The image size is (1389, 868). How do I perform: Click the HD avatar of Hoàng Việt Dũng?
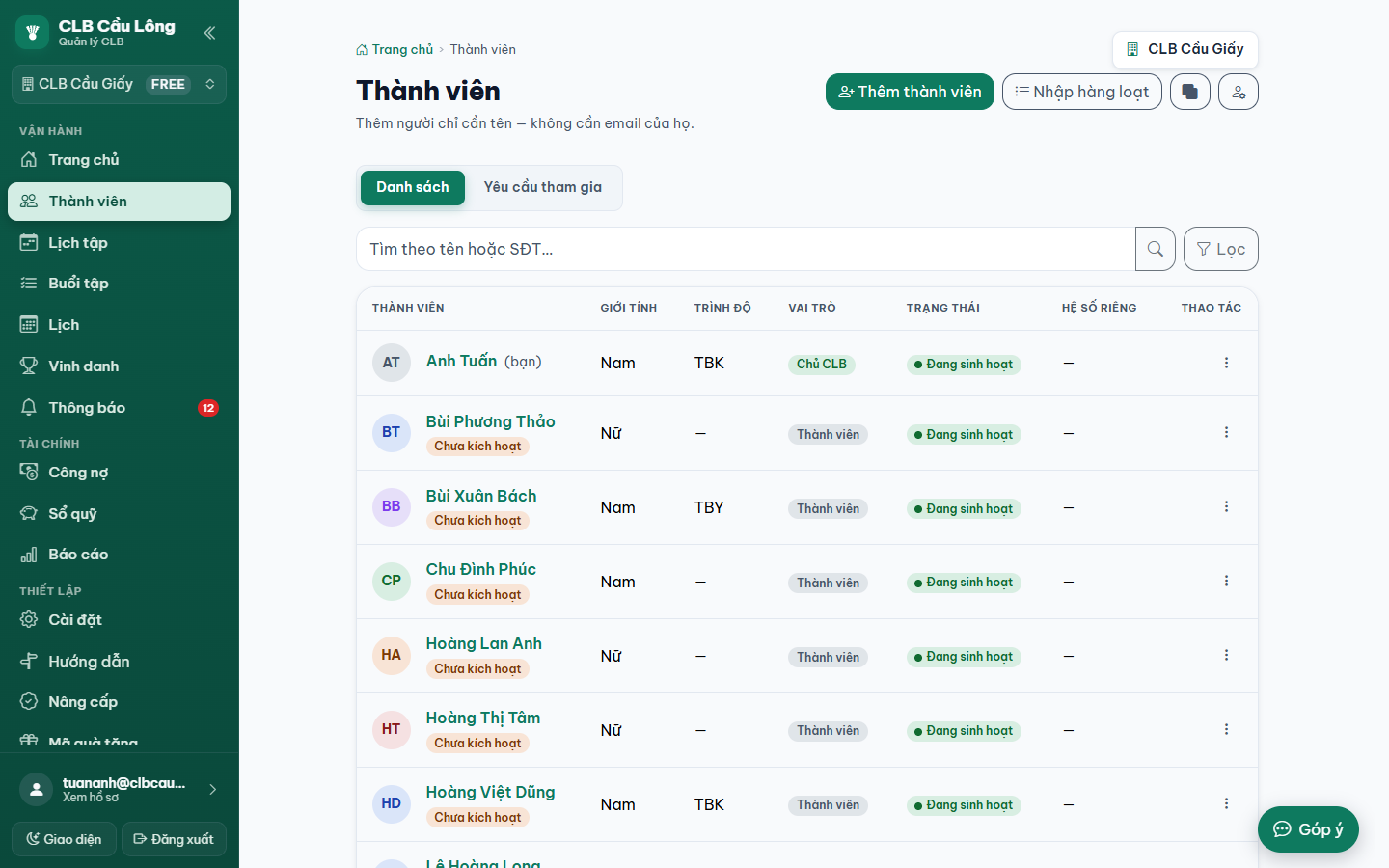point(391,803)
